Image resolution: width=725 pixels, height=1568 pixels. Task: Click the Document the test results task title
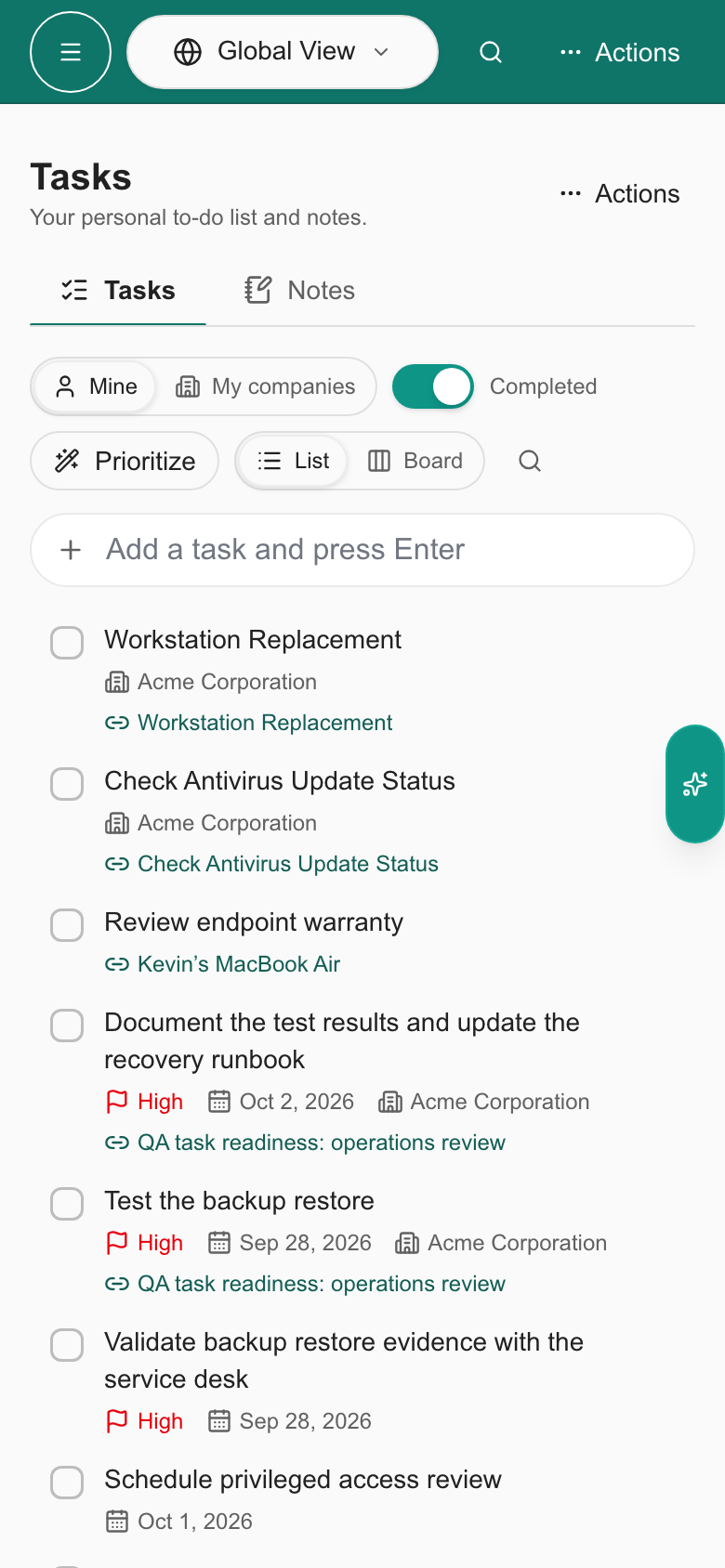coord(342,1041)
